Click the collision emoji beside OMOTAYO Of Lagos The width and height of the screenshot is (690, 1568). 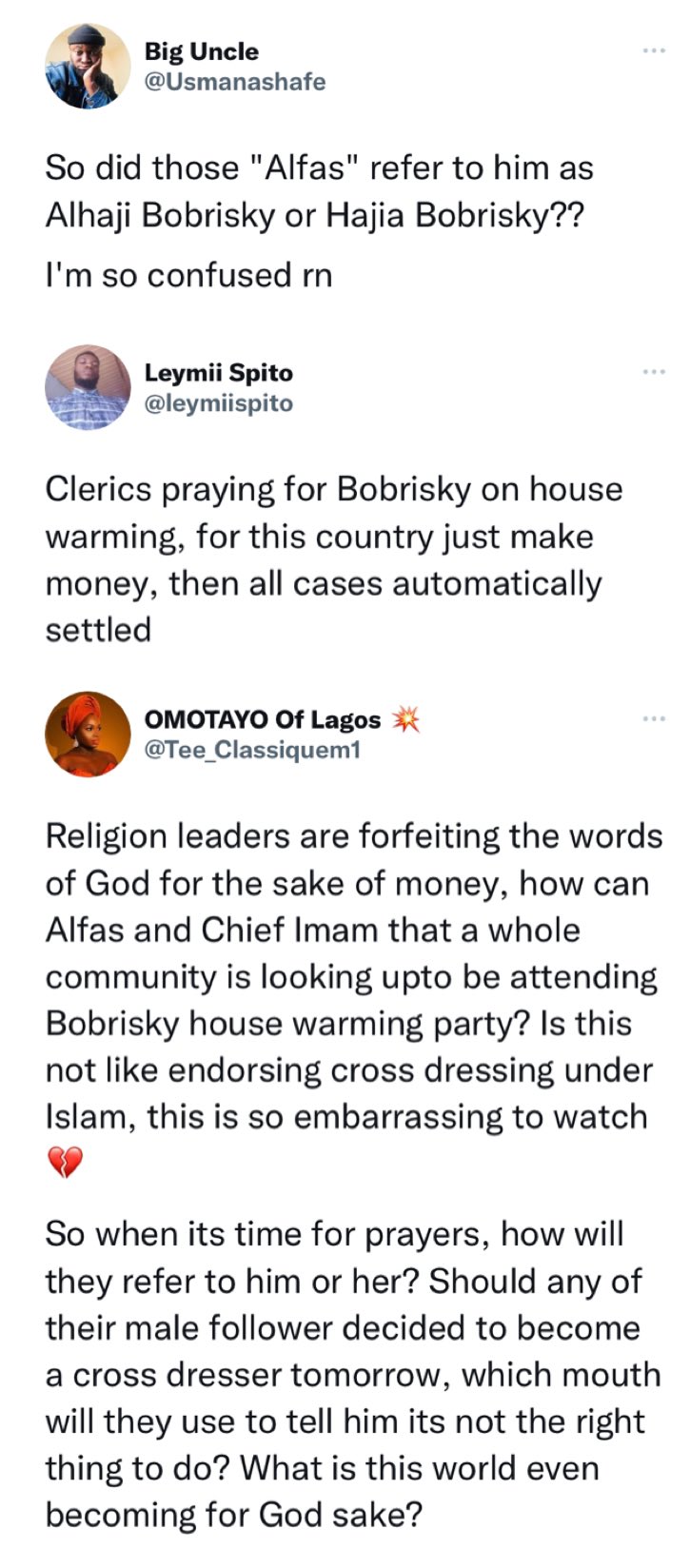[x=406, y=719]
